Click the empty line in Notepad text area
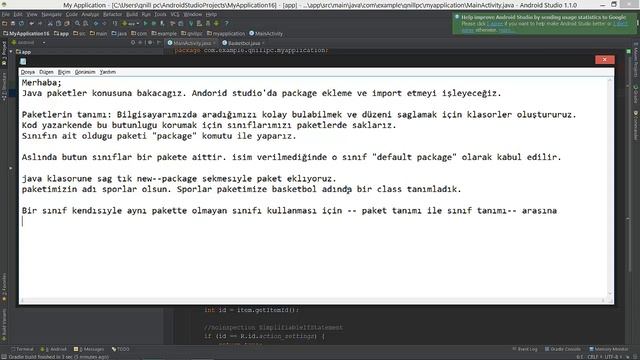 [x=314, y=221]
